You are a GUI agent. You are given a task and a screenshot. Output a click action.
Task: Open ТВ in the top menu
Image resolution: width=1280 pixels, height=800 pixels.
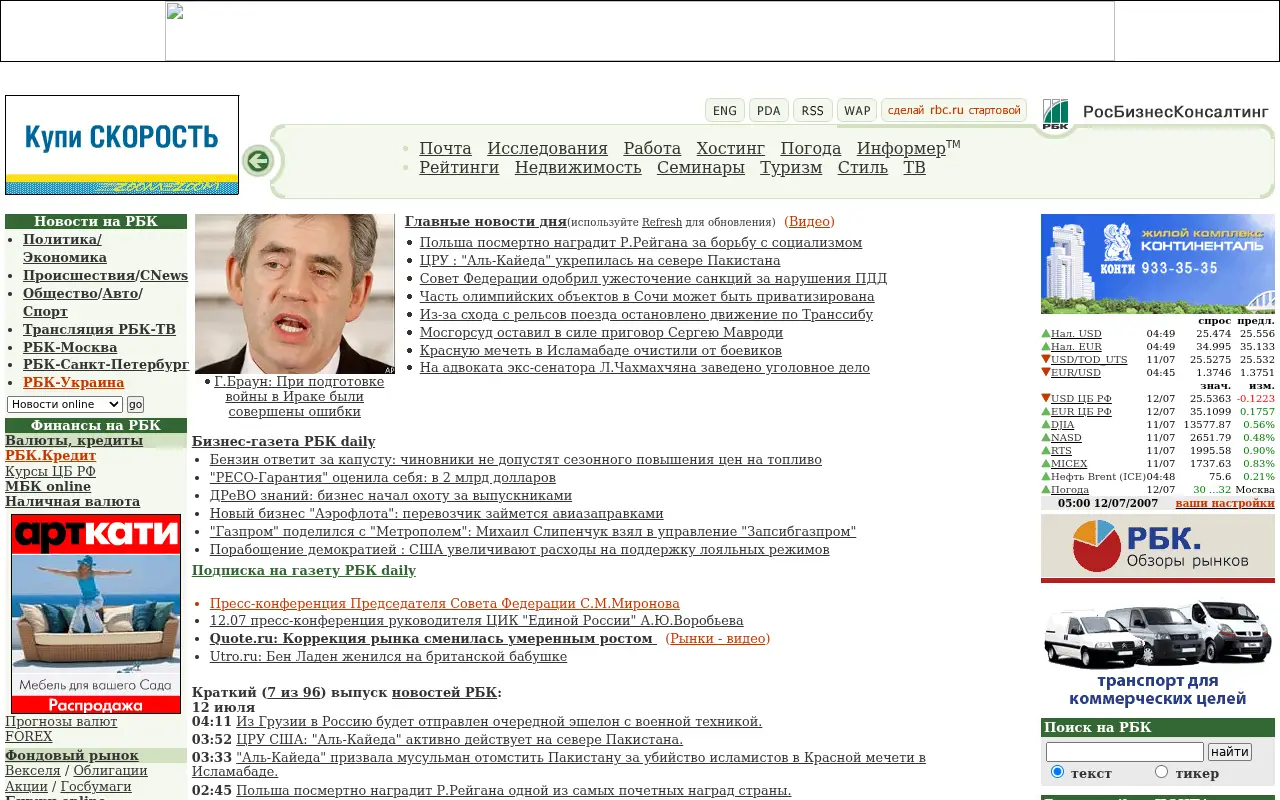[914, 167]
